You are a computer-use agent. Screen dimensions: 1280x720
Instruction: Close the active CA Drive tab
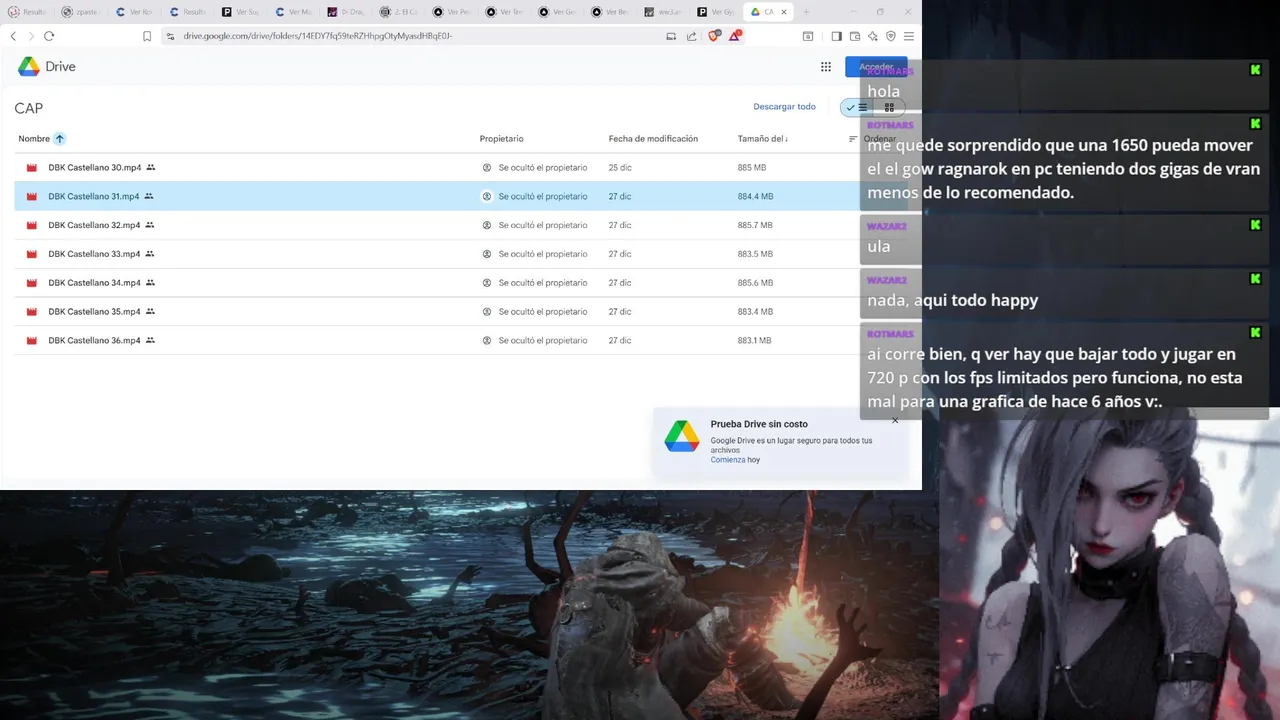pos(784,12)
